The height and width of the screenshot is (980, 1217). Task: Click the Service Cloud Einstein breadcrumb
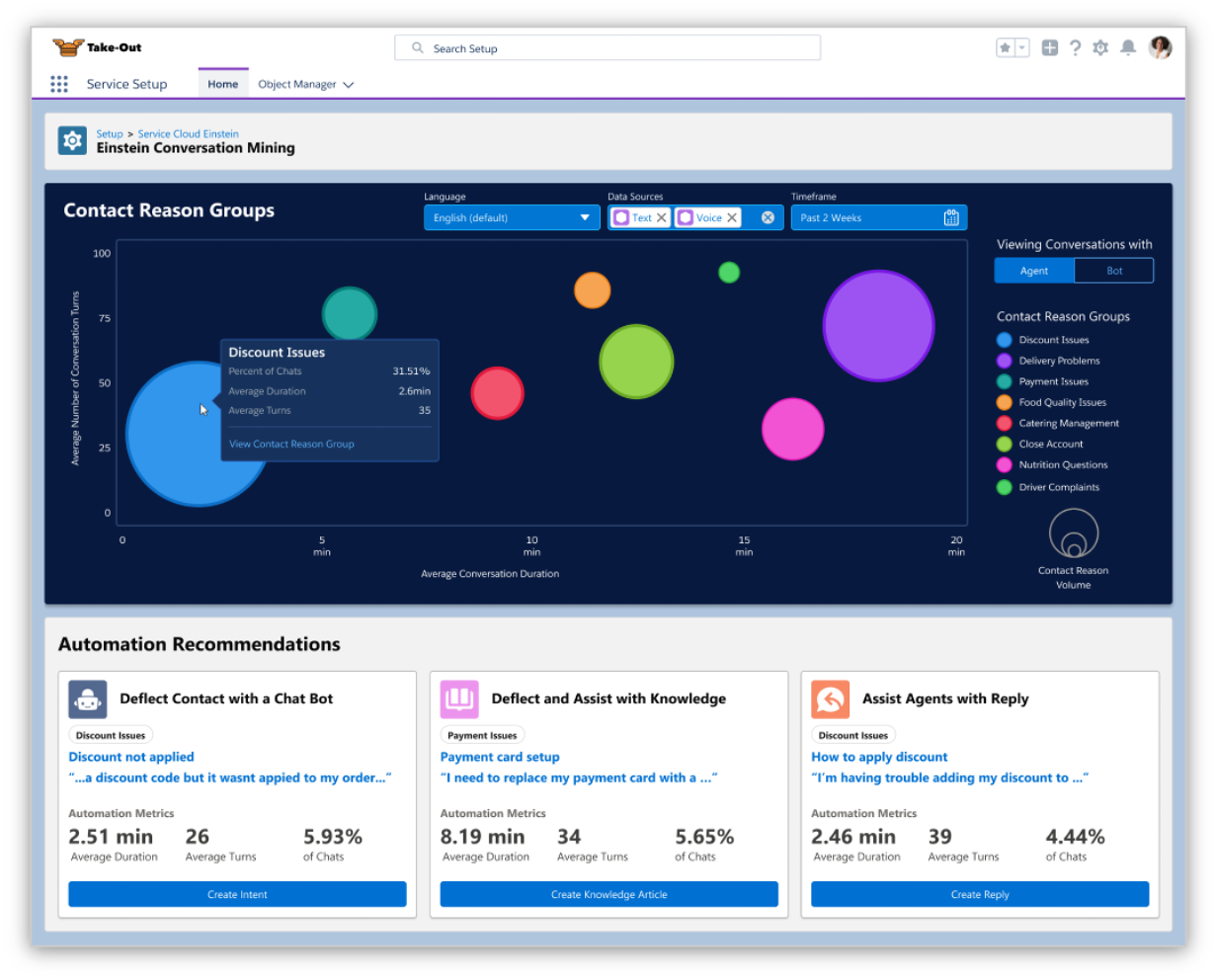188,133
